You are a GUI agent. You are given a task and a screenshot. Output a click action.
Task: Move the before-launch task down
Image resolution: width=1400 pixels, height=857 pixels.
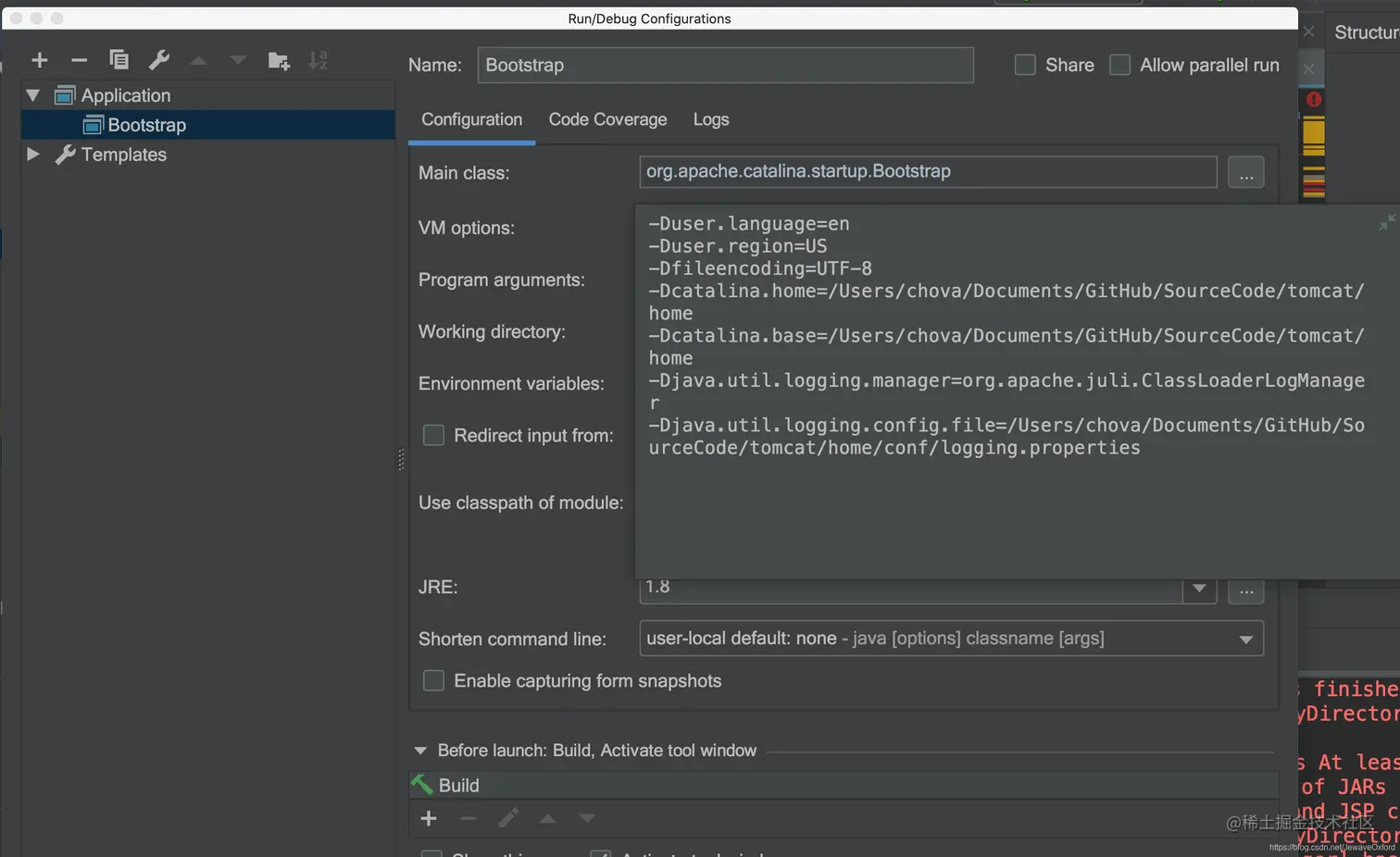(587, 818)
